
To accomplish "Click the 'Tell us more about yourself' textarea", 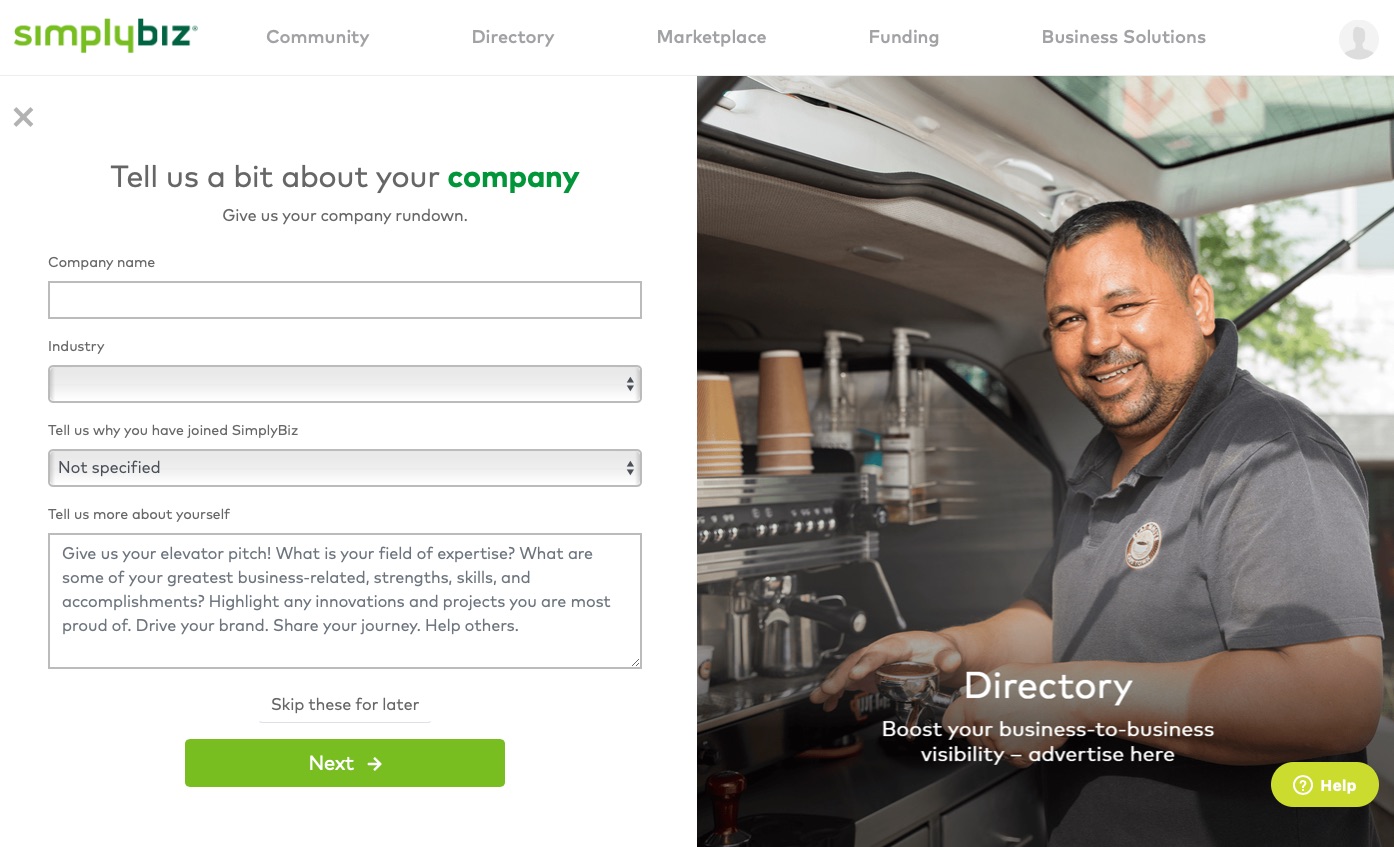I will click(x=345, y=601).
